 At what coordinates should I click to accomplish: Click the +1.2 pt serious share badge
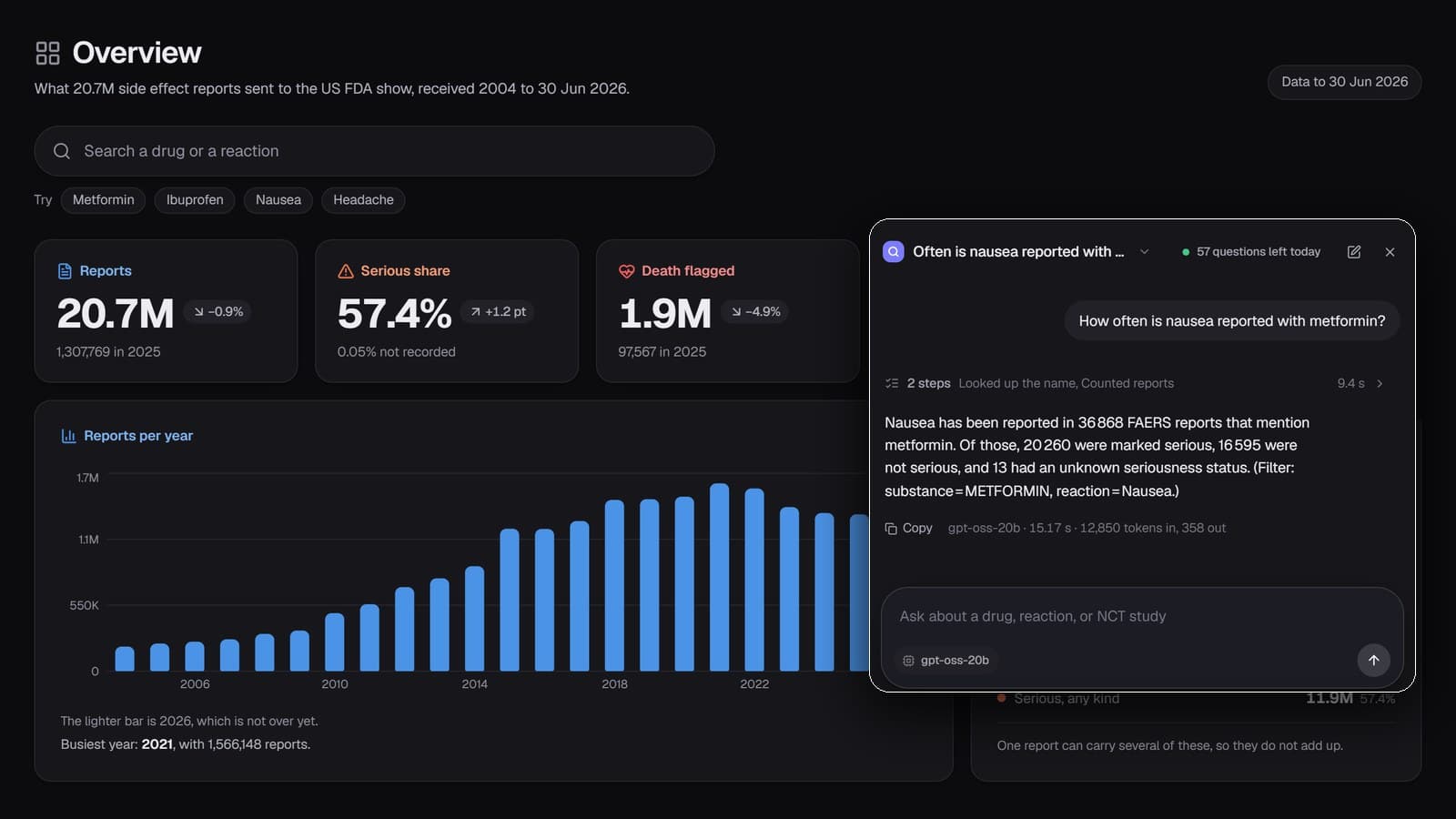point(498,311)
